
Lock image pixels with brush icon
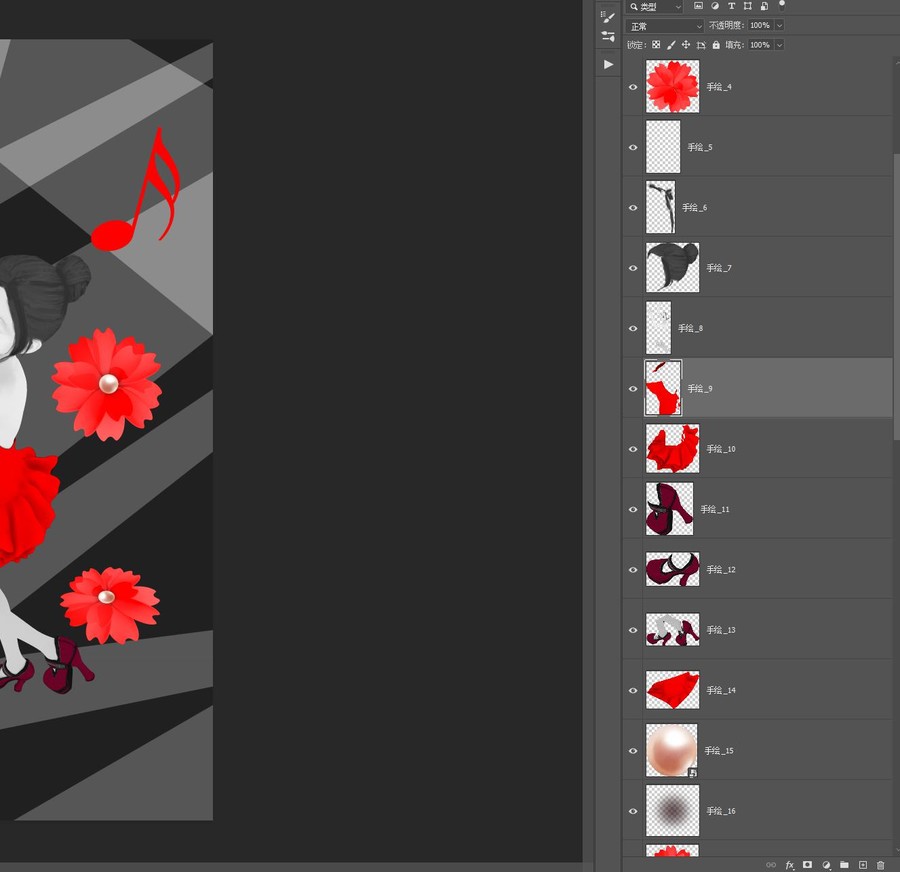click(x=671, y=45)
